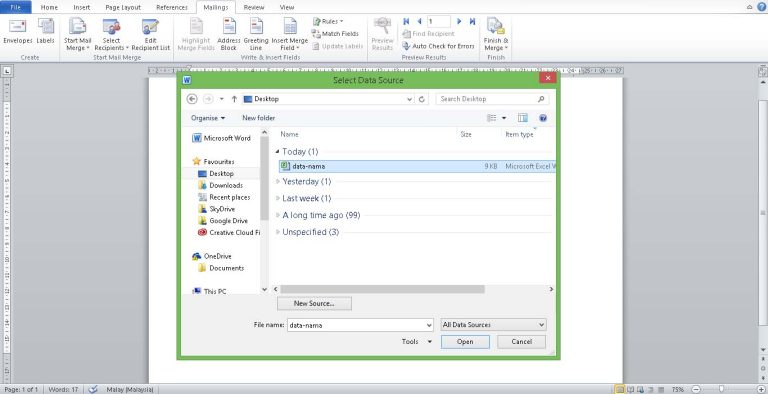768x394 pixels.
Task: Click the Search Desktop box
Action: pos(492,99)
